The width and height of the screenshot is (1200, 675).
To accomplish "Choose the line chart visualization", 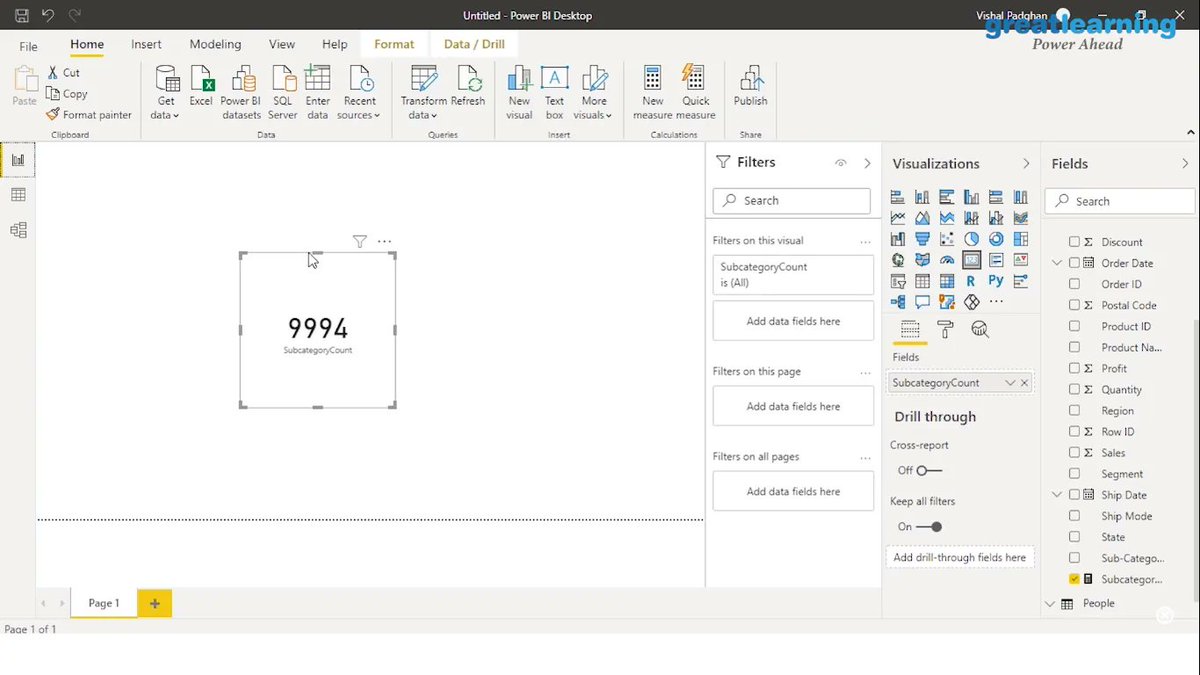I will [897, 218].
